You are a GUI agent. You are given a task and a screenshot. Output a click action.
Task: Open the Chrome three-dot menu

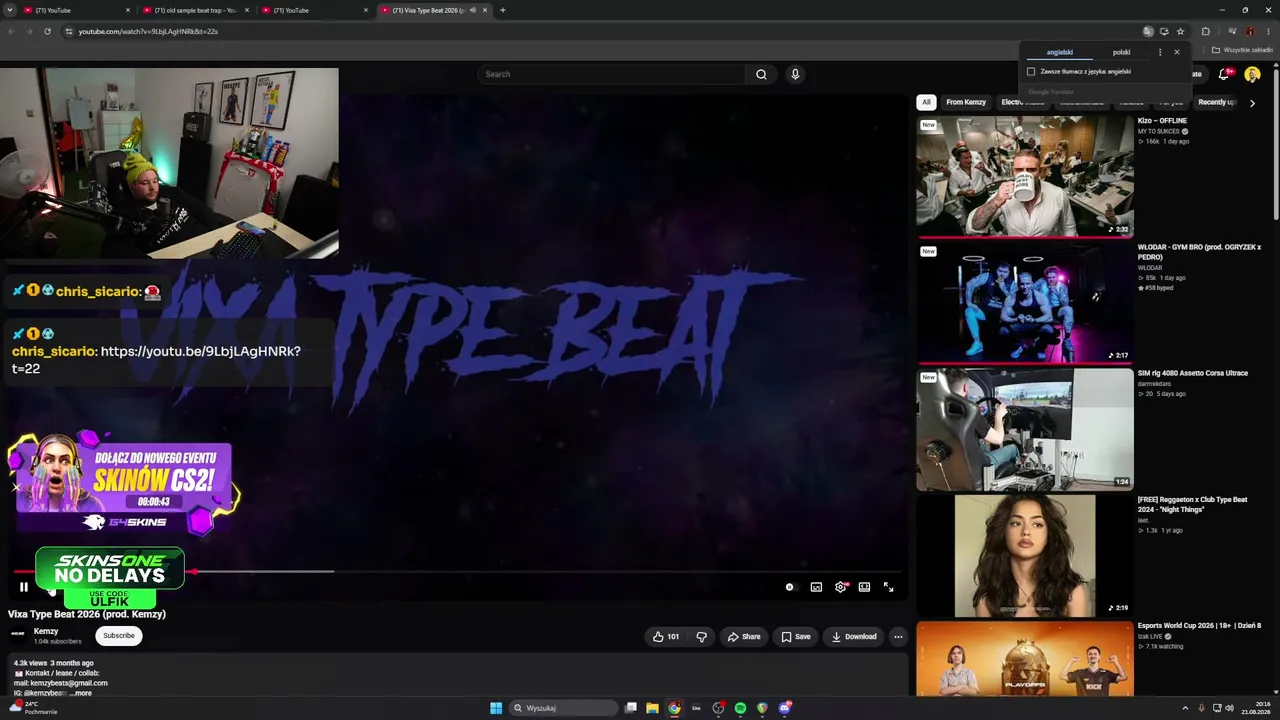click(1268, 31)
